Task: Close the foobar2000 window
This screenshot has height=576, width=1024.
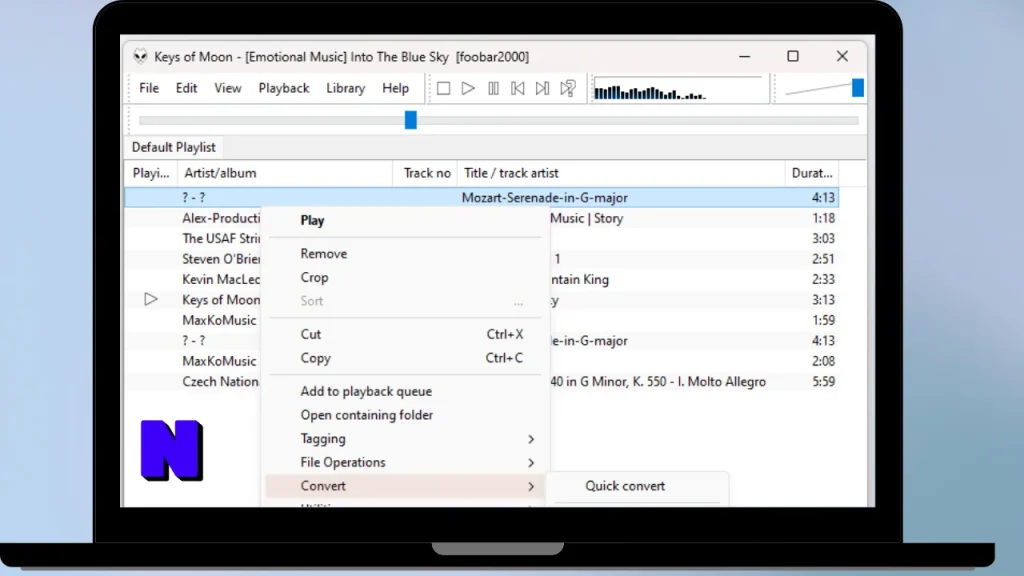Action: click(x=842, y=56)
